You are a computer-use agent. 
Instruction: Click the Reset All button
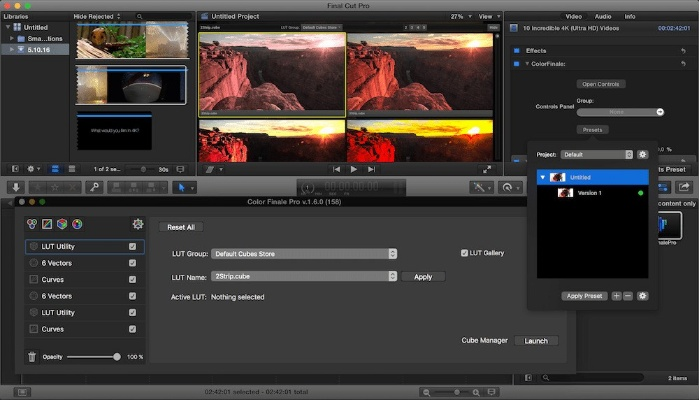(x=181, y=227)
